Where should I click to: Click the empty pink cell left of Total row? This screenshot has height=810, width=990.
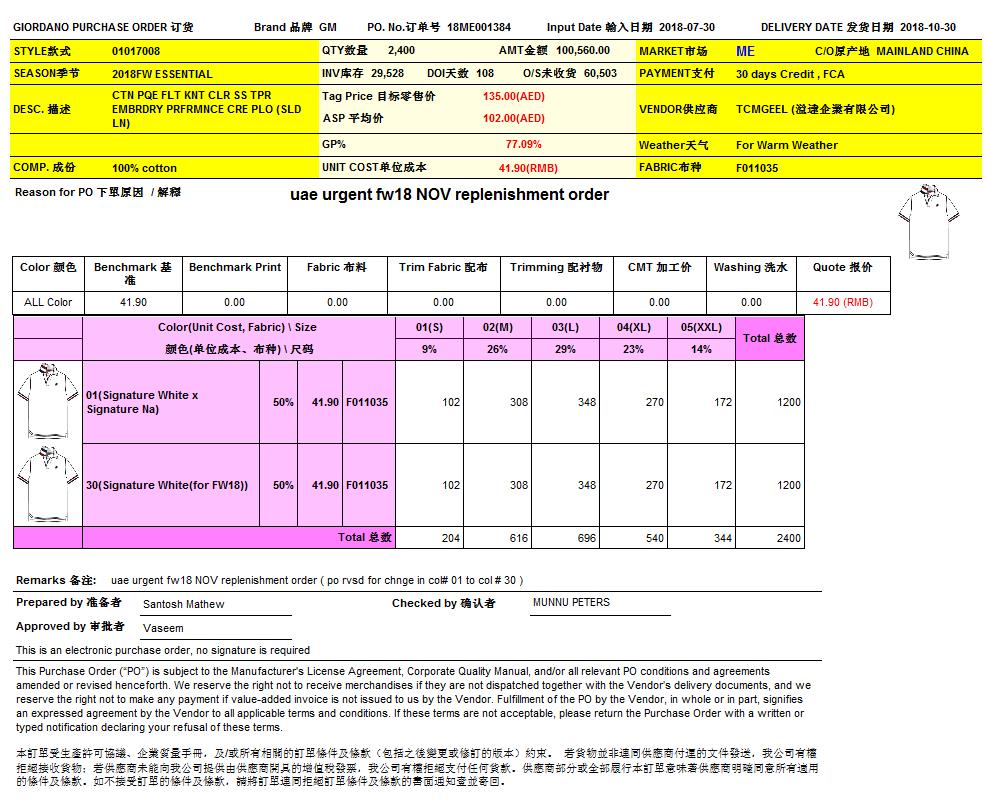[47, 538]
